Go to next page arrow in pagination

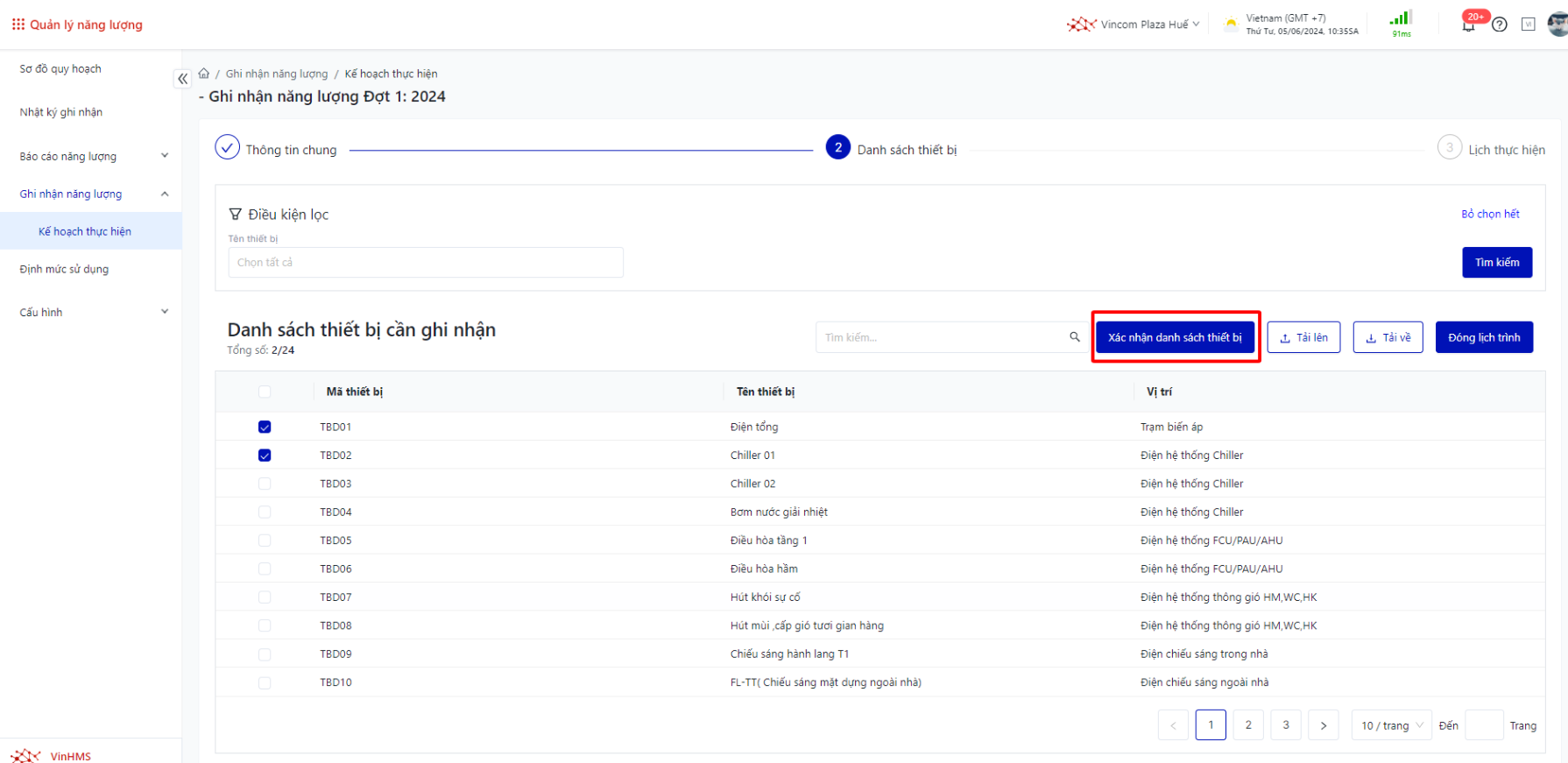[1323, 725]
